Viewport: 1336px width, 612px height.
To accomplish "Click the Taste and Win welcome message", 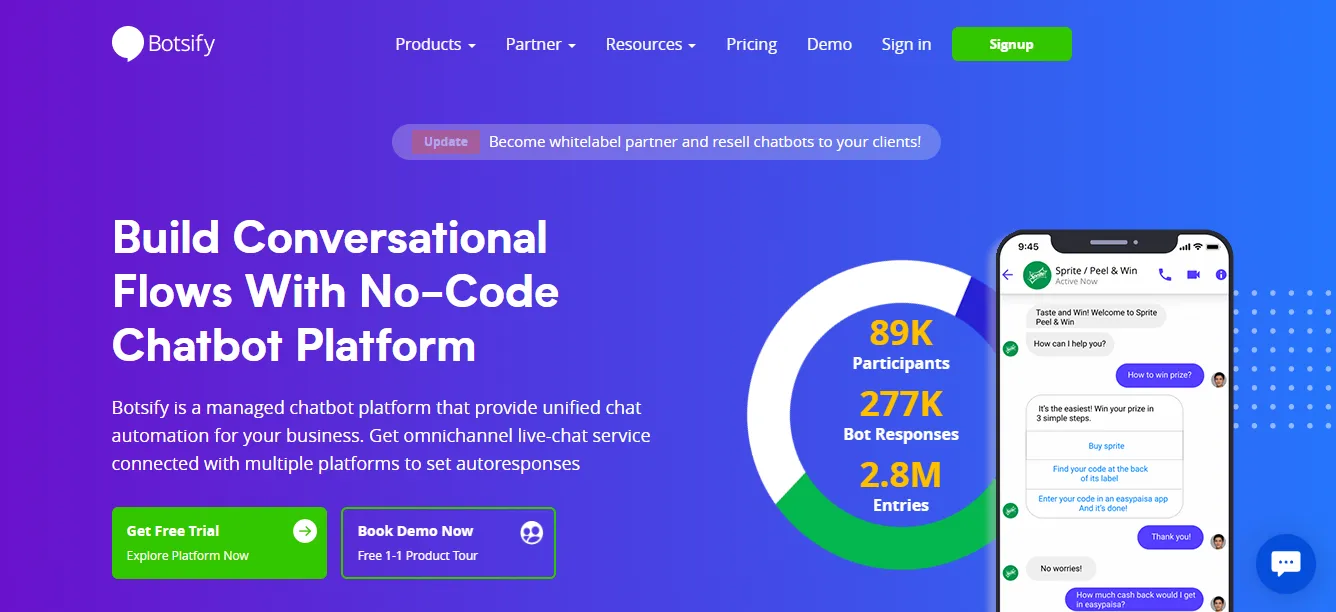I will [1096, 317].
